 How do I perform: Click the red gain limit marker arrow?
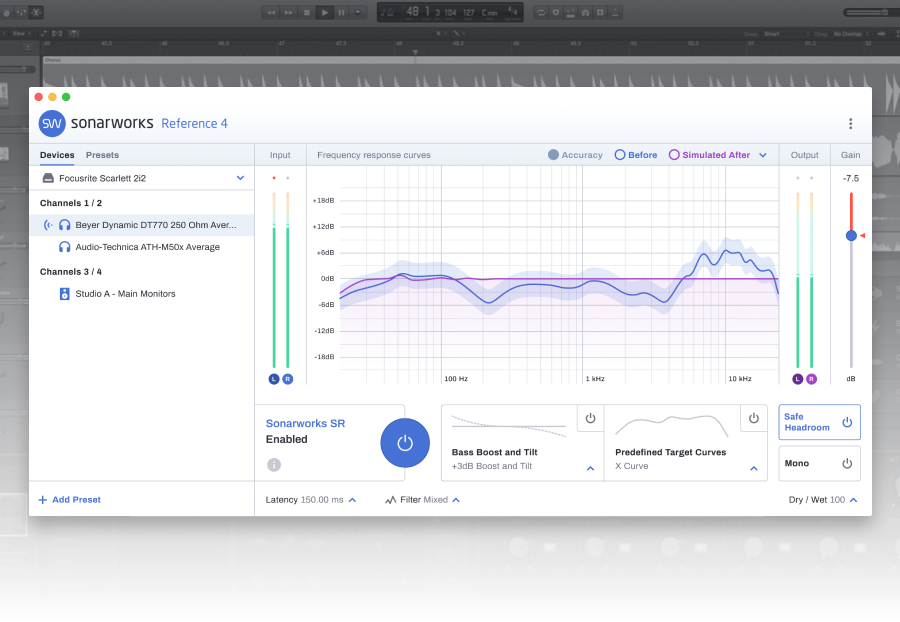(862, 235)
